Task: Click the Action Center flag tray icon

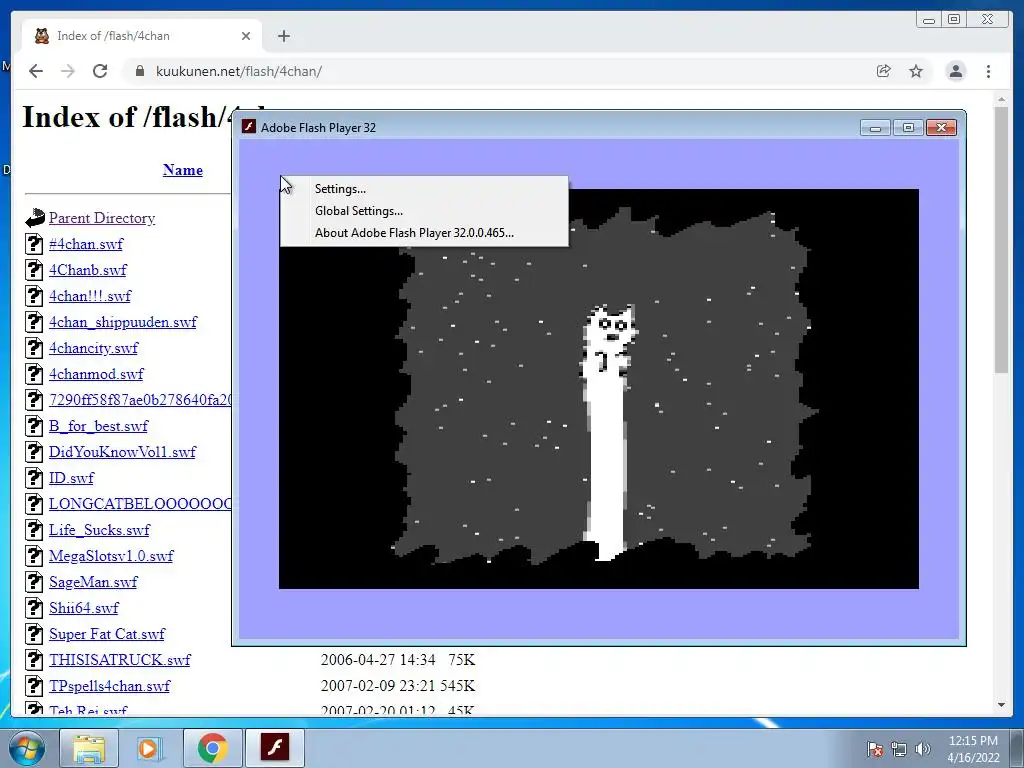Action: pos(874,749)
